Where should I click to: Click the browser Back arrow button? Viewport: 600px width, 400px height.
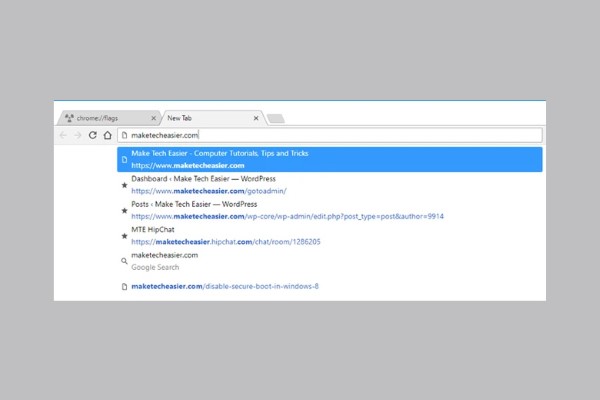(64, 135)
